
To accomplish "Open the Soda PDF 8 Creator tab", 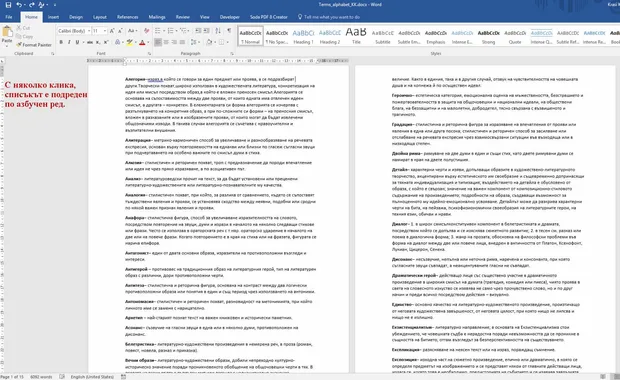I will 268,17.
